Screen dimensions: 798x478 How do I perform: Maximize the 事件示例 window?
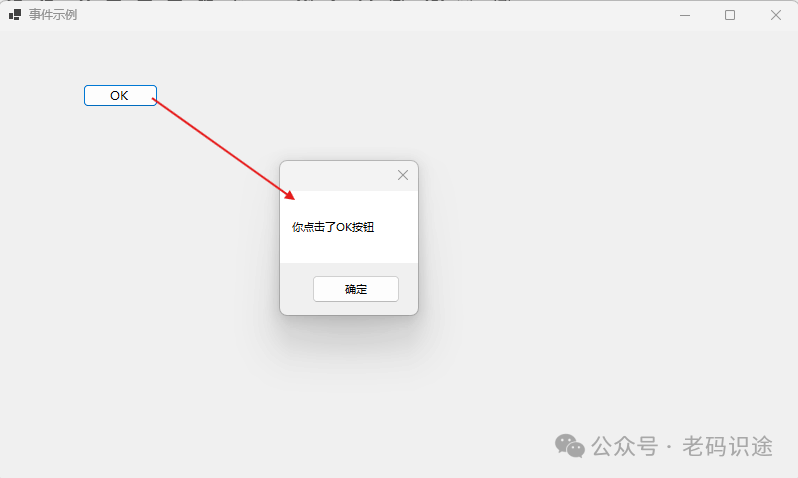[730, 15]
